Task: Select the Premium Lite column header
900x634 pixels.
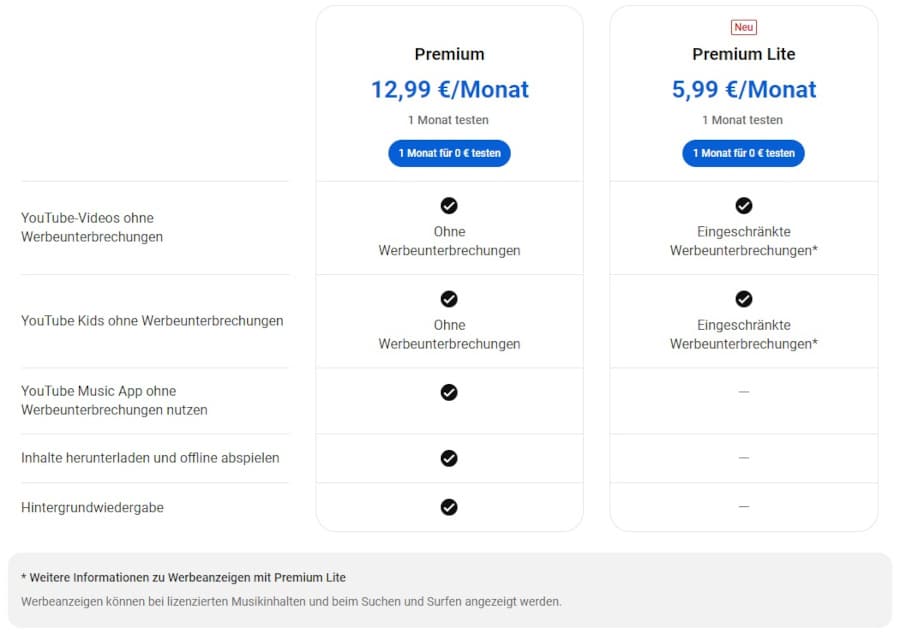Action: (x=743, y=54)
